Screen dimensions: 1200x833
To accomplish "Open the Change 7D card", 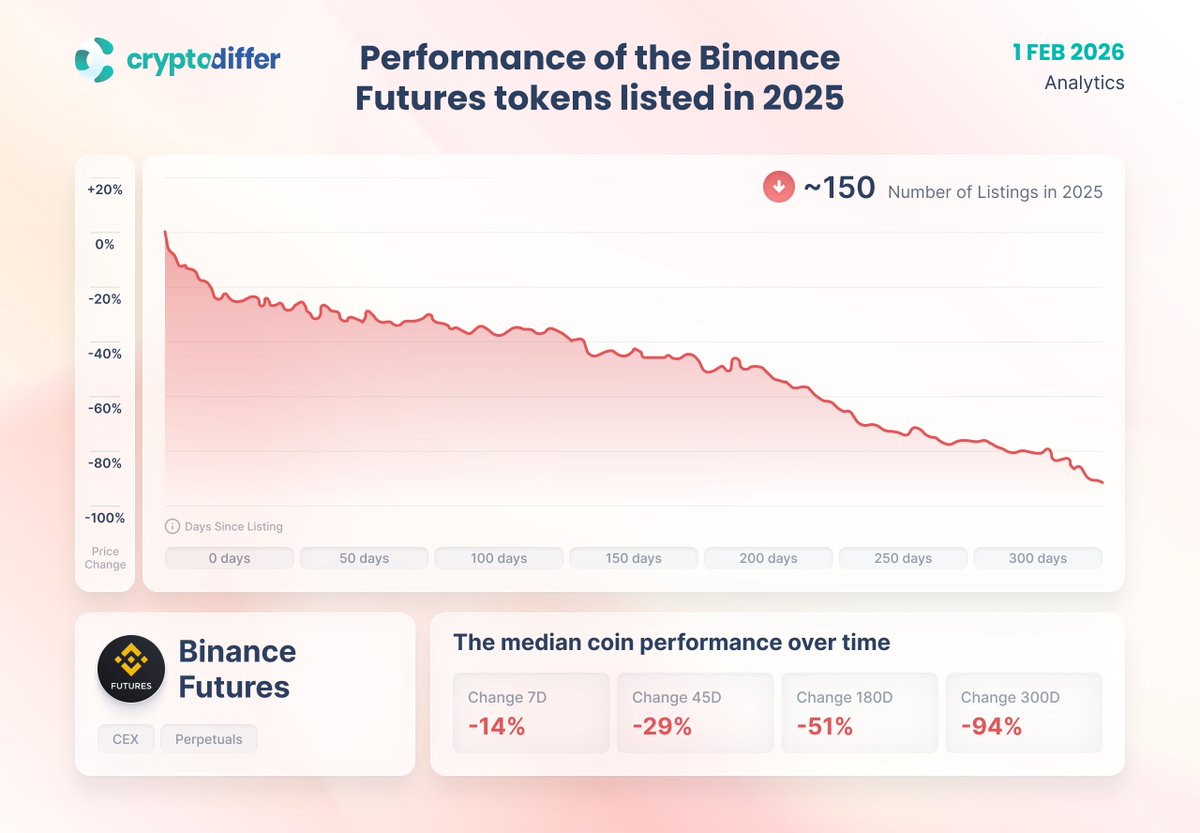I will click(x=531, y=712).
